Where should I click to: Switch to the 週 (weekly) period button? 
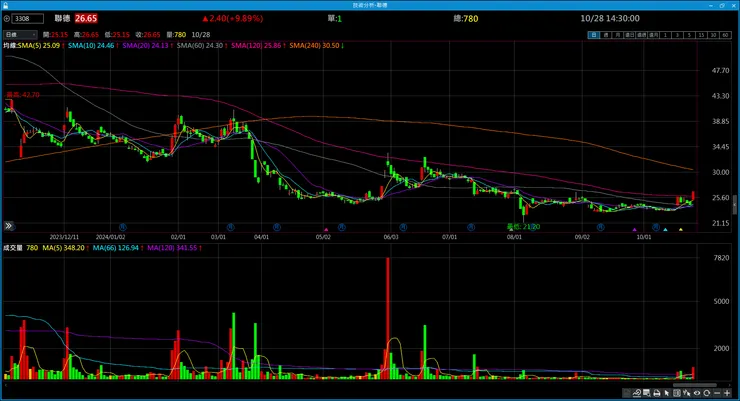pos(606,35)
